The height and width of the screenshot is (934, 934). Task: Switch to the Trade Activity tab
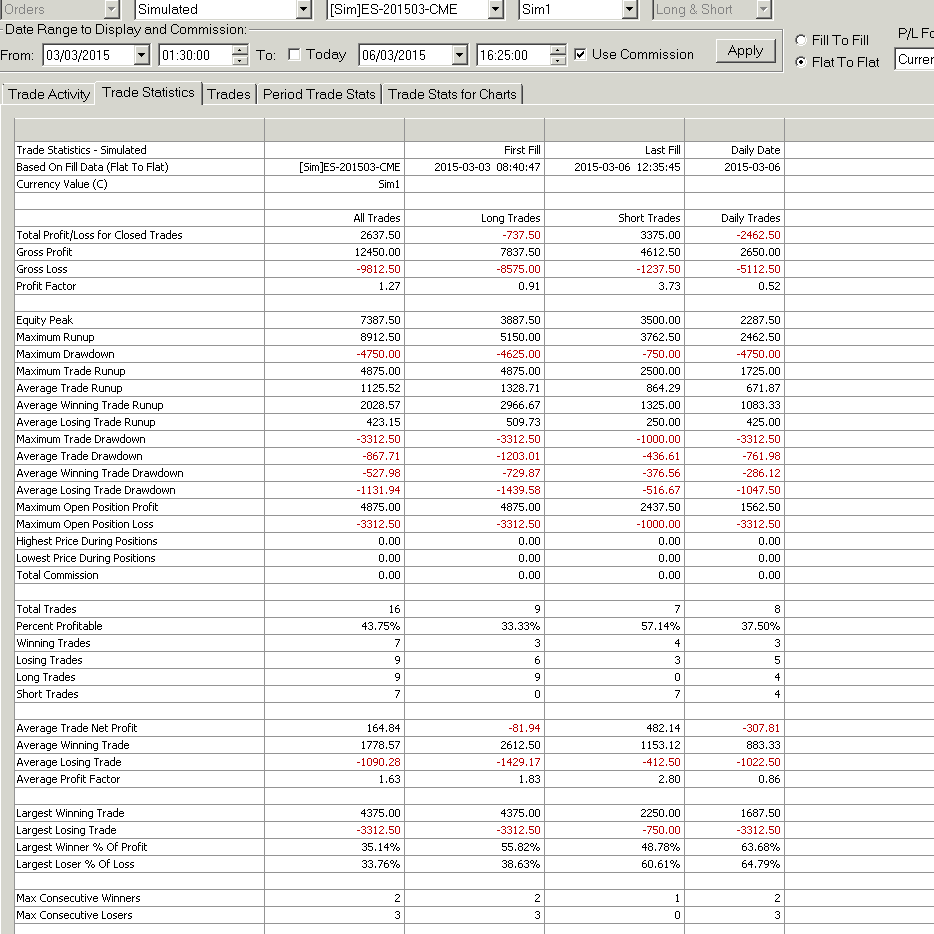[49, 94]
